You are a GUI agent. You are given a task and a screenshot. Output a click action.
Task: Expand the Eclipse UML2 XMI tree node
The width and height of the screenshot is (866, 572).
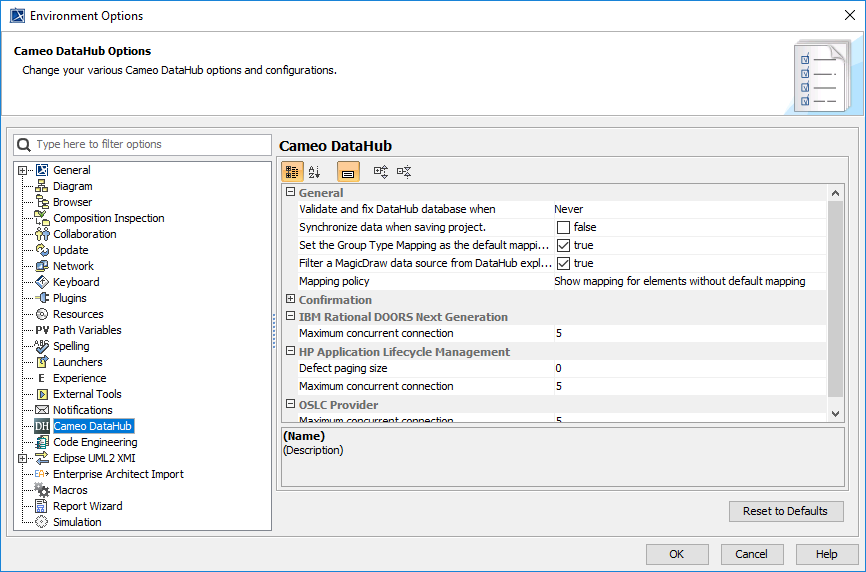point(22,458)
